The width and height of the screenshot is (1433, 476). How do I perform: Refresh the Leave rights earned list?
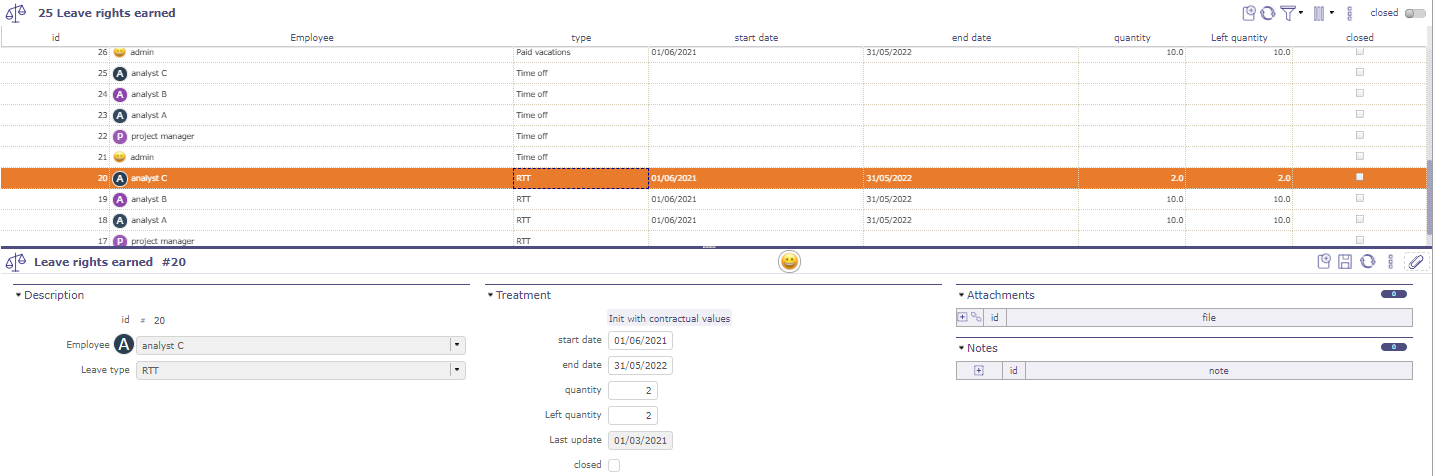click(1266, 13)
